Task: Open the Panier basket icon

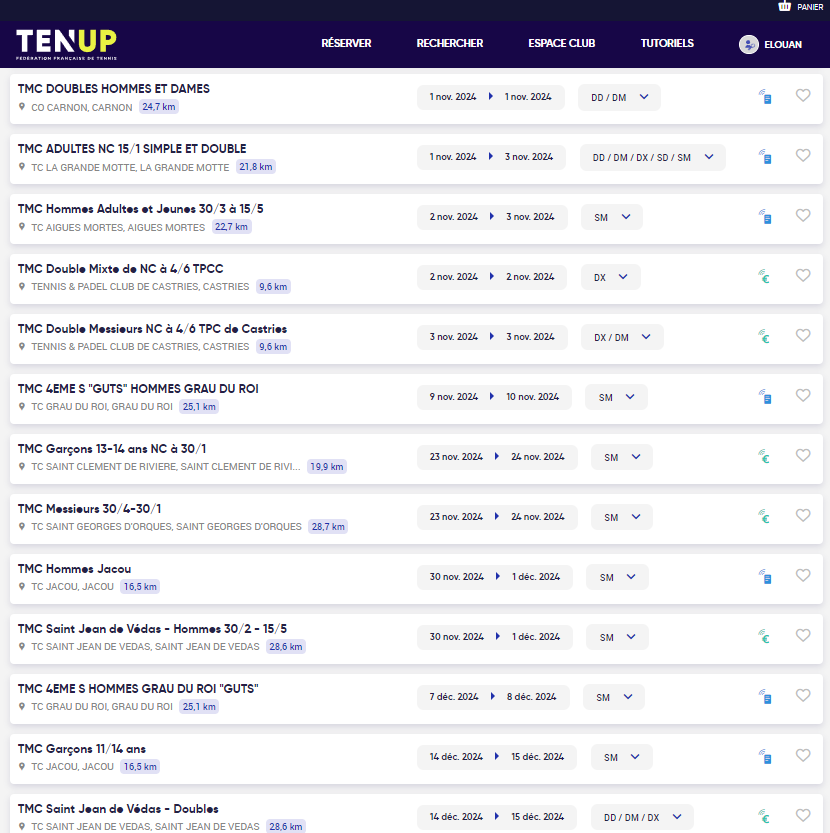Action: (x=784, y=6)
